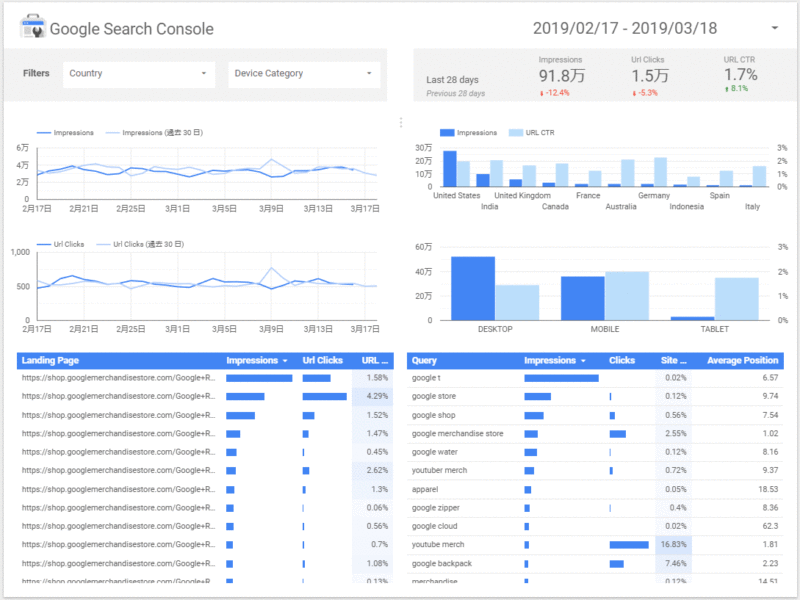Select the 'google shop' query row
This screenshot has height=600, width=800.
(595, 415)
